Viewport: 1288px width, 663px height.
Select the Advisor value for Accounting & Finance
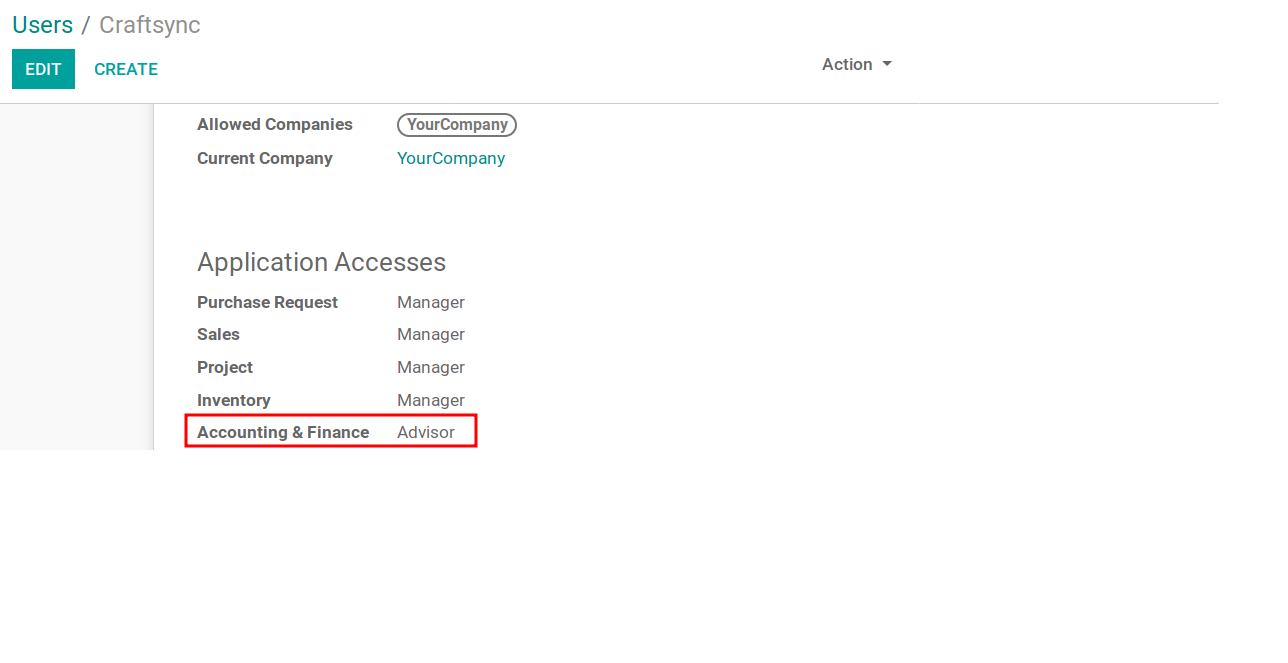[x=425, y=432]
